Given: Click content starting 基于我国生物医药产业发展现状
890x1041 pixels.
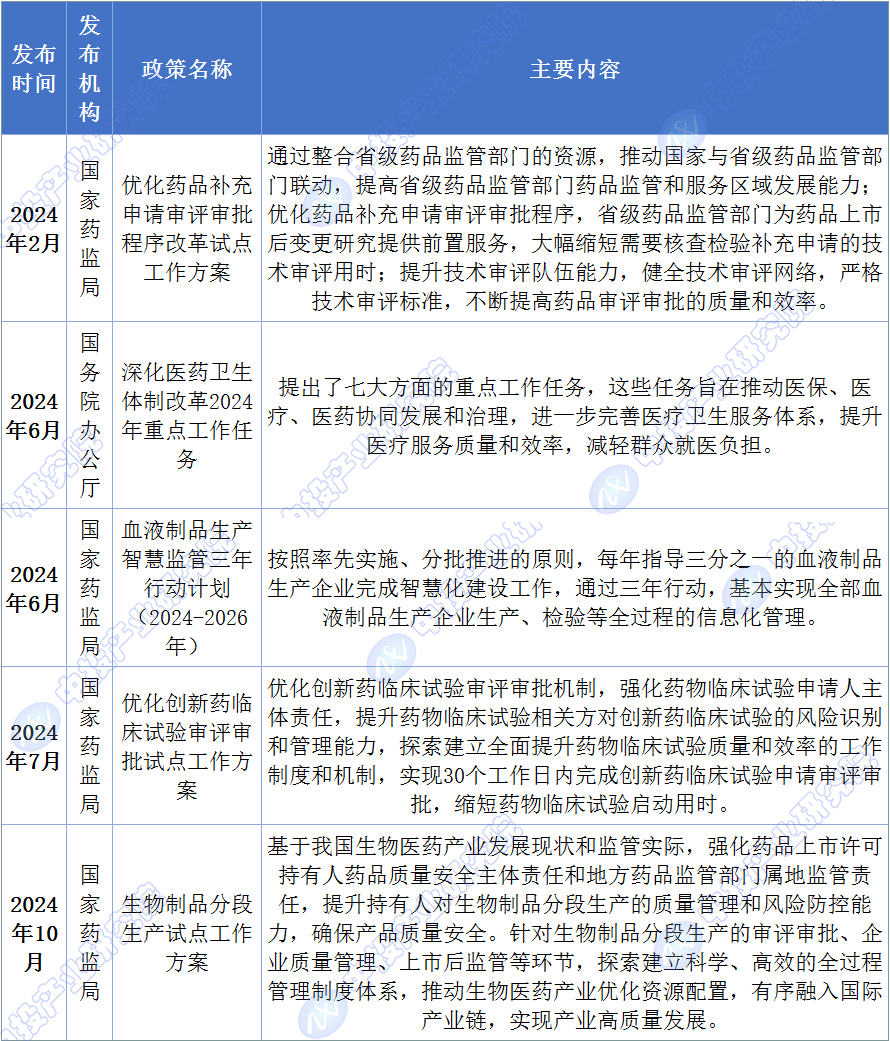Looking at the screenshot, I should point(575,933).
